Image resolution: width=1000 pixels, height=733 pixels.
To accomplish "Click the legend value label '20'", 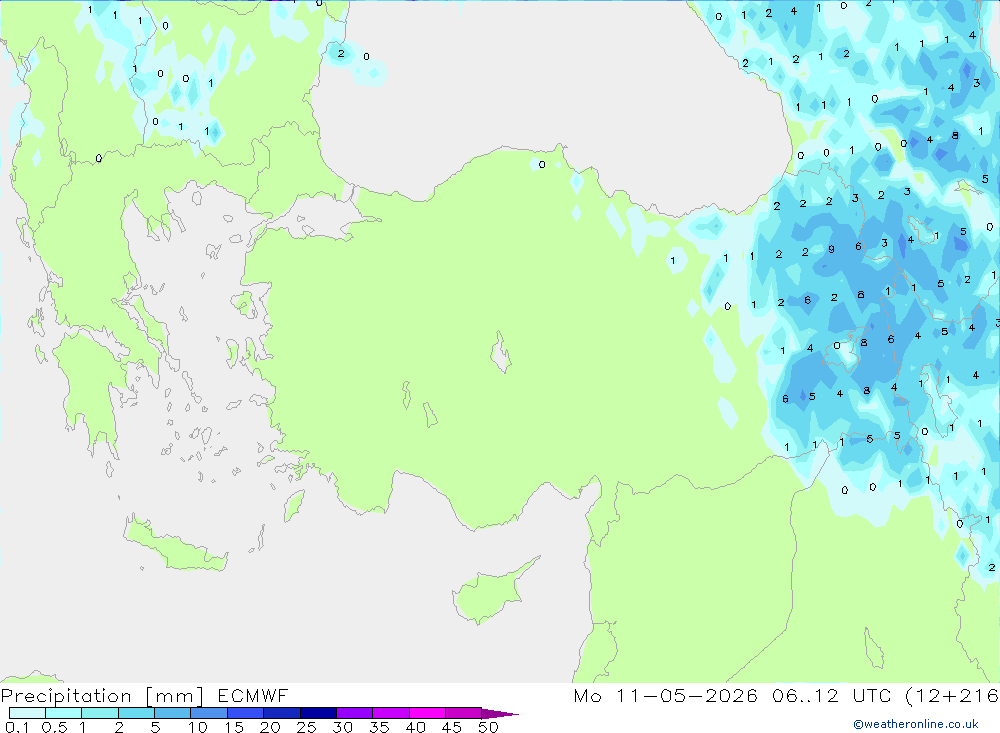I will coord(270,727).
